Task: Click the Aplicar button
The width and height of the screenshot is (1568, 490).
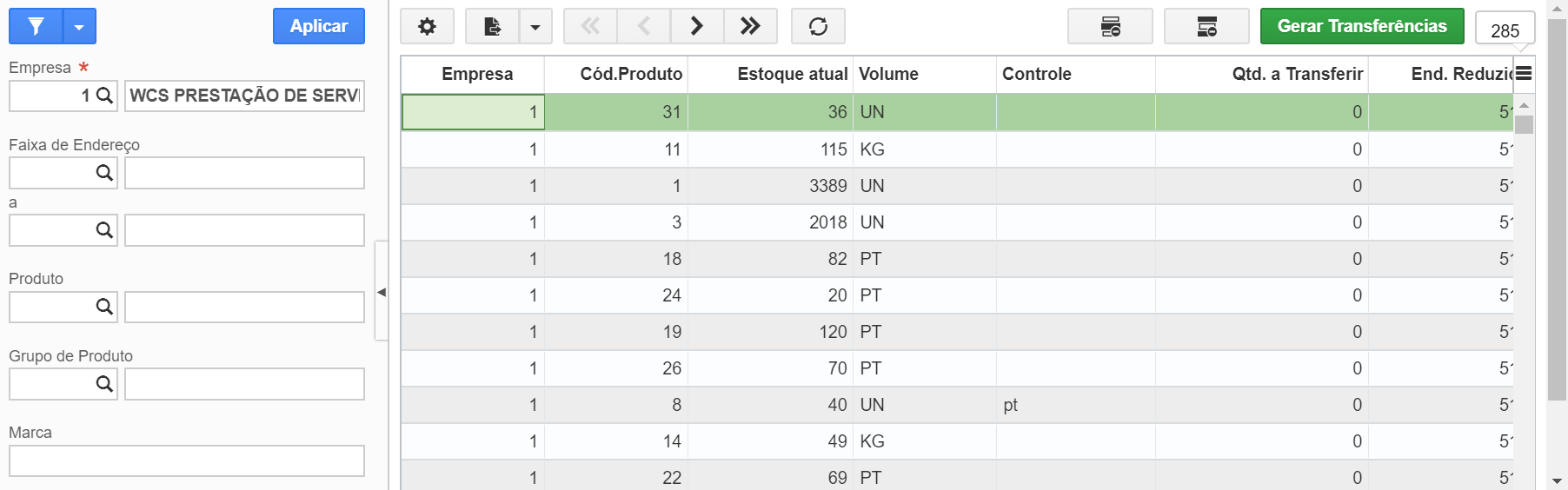Action: [x=319, y=26]
